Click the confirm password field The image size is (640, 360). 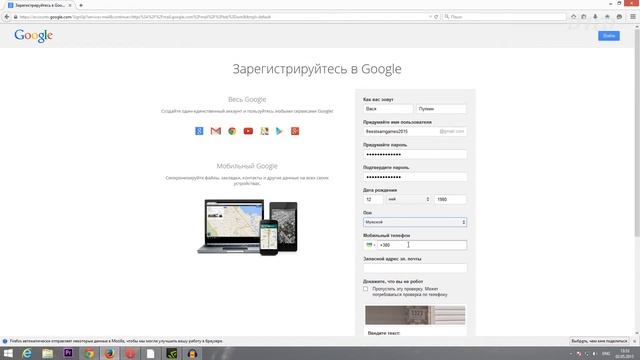tap(415, 177)
